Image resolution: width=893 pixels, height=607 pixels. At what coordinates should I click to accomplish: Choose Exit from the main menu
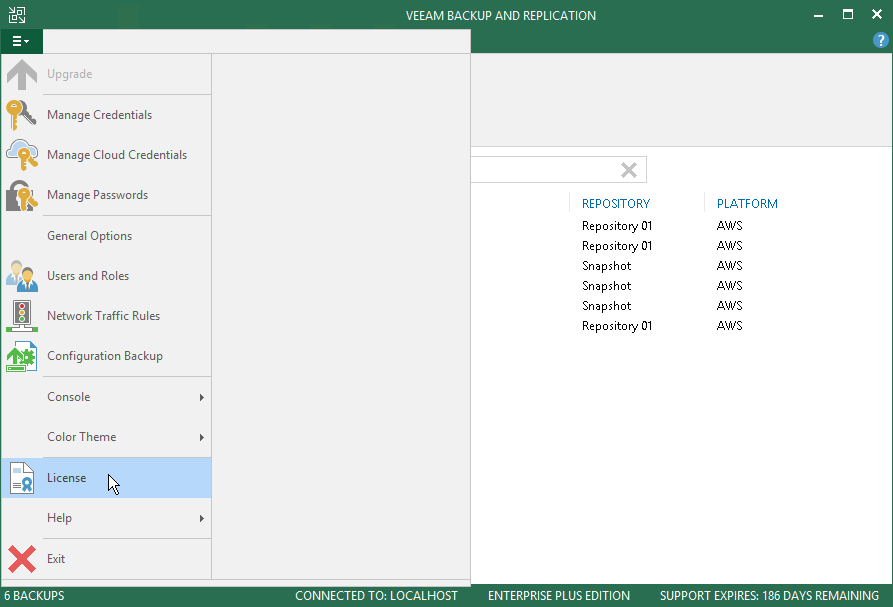pyautogui.click(x=106, y=559)
